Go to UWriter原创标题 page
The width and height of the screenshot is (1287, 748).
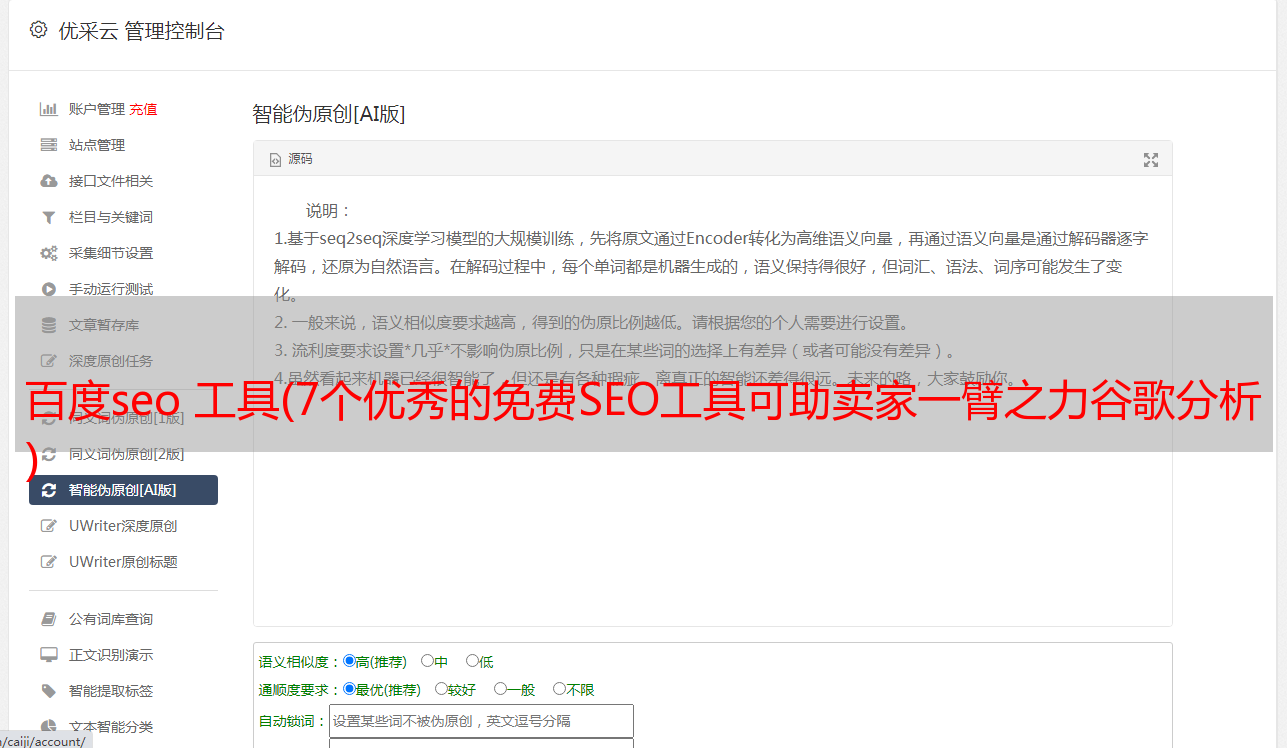pos(123,562)
